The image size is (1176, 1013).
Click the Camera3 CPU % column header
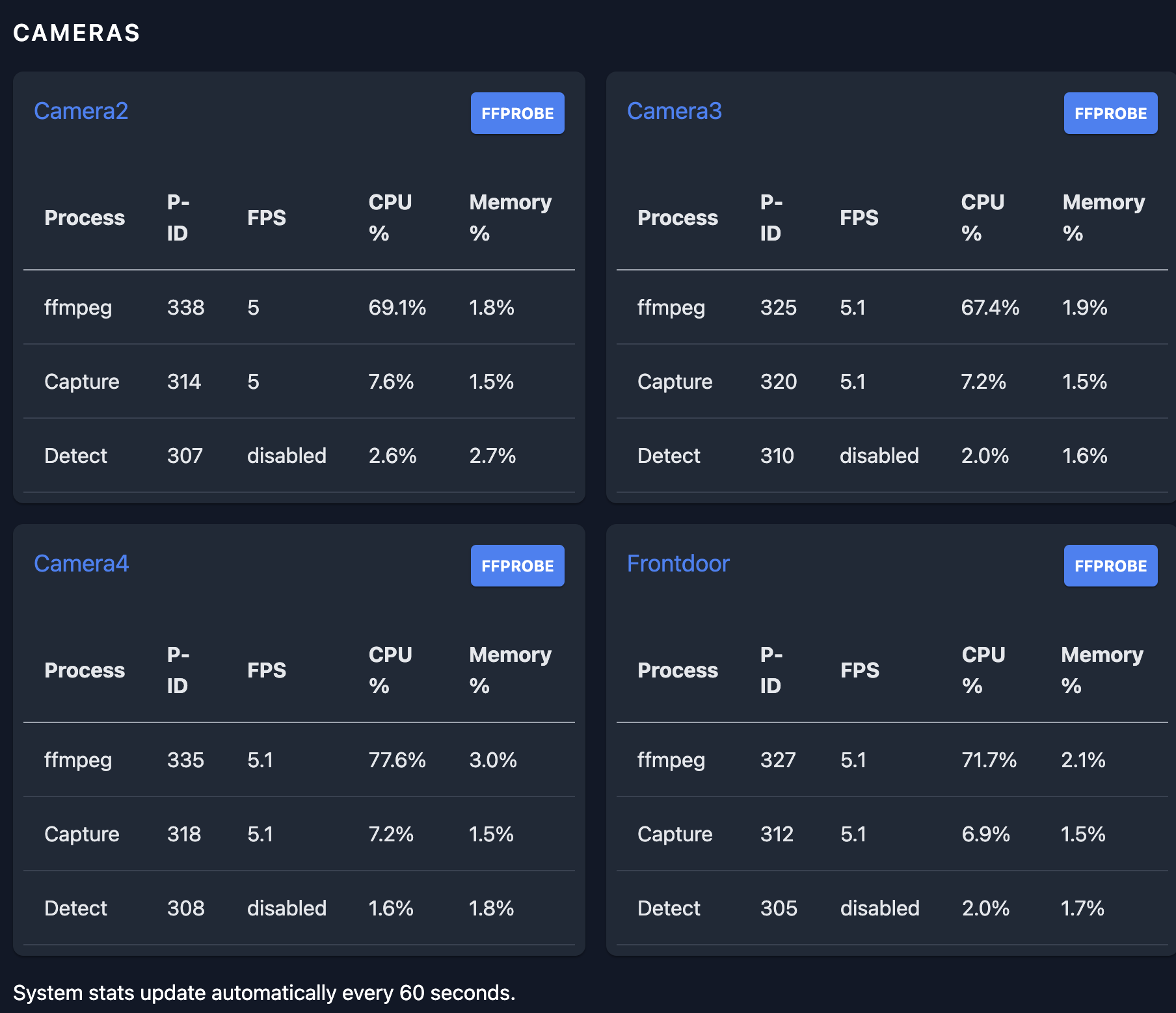(x=982, y=218)
